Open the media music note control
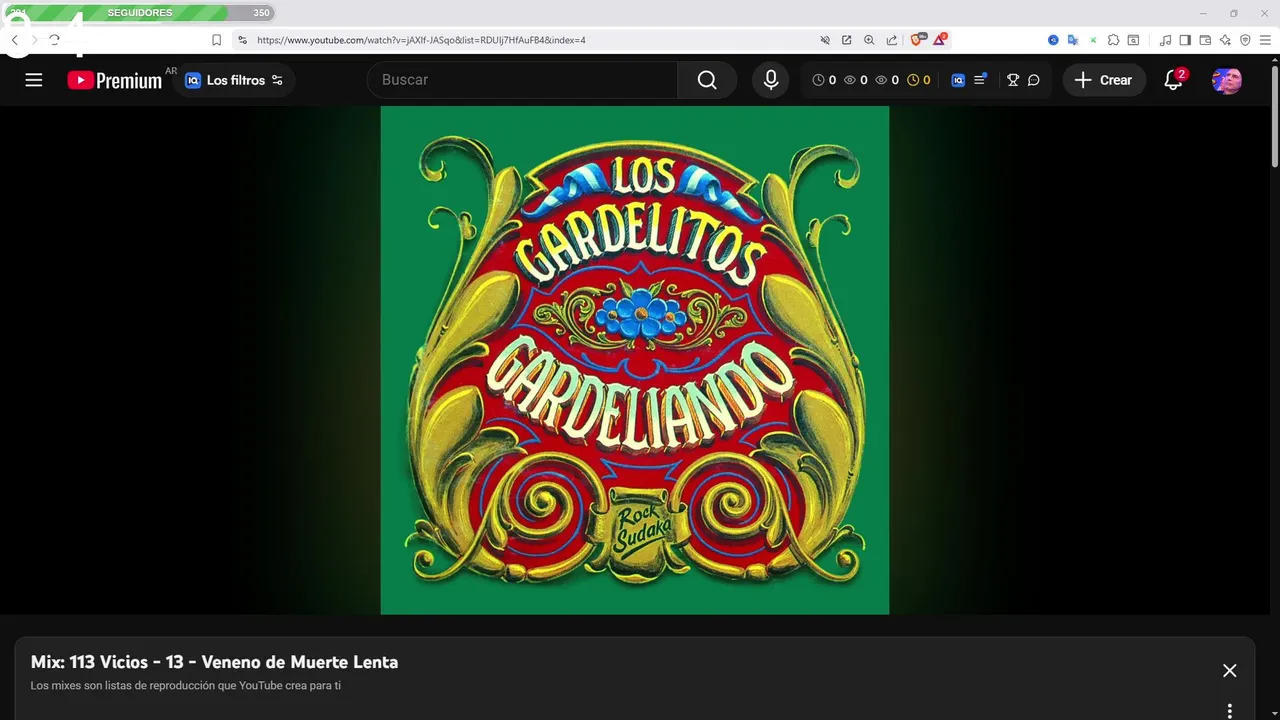 [x=1165, y=40]
